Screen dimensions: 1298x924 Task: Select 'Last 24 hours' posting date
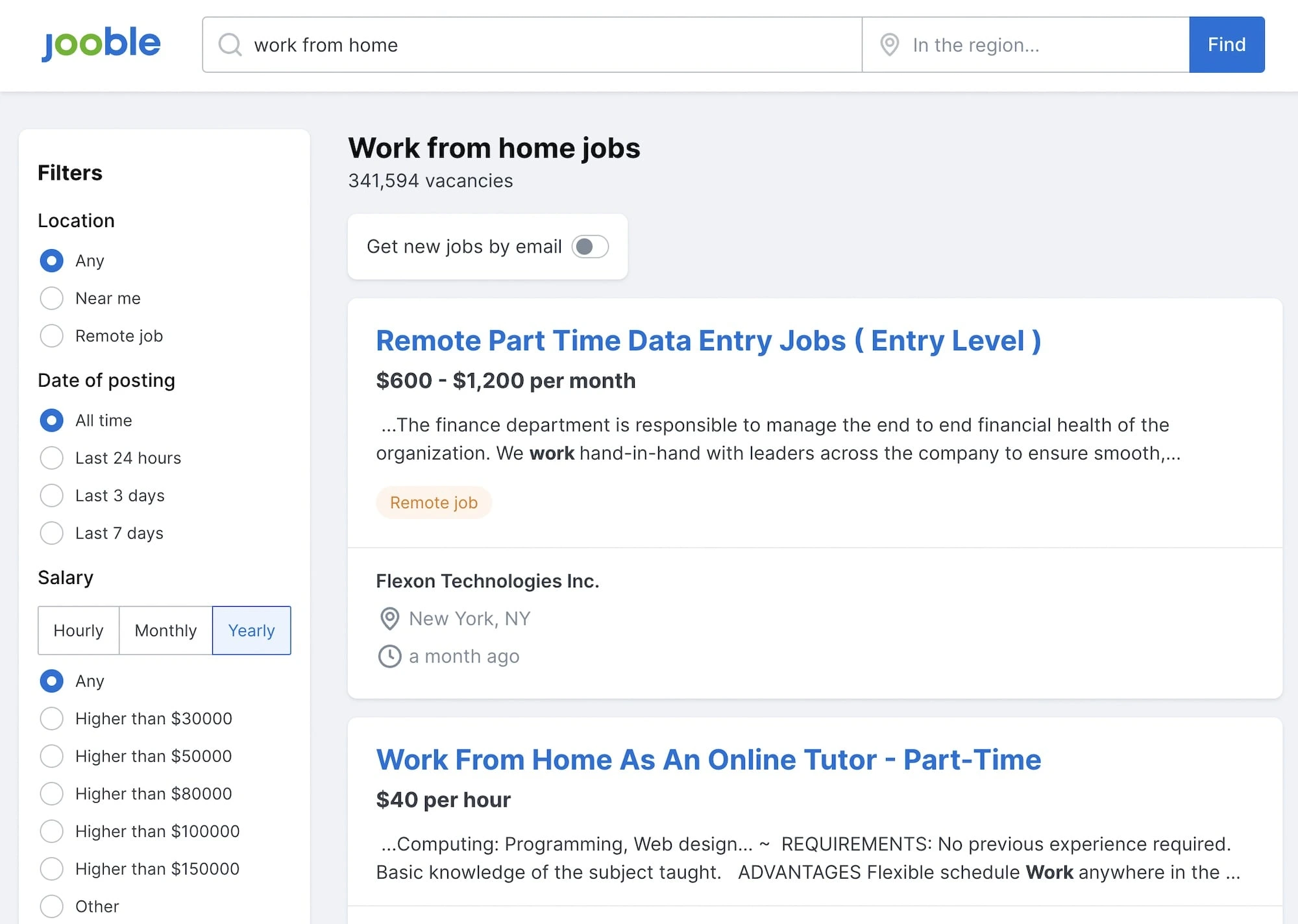point(51,457)
